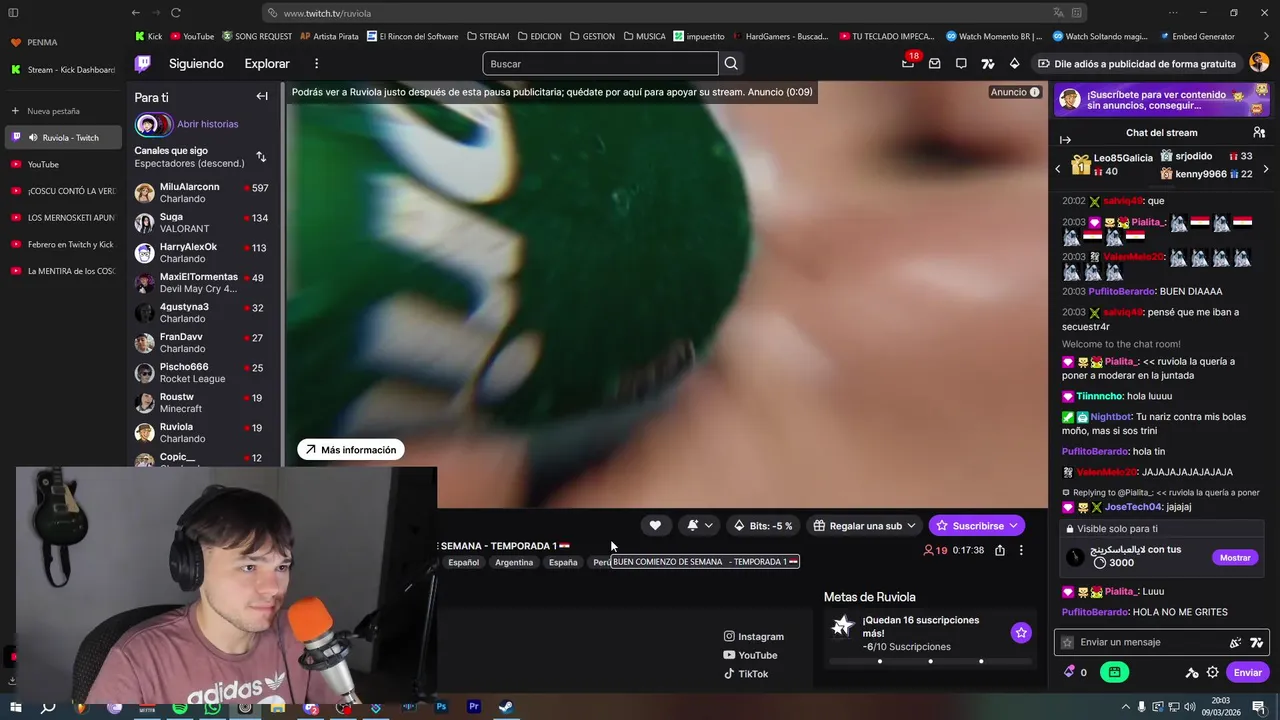Image resolution: width=1280 pixels, height=720 pixels.
Task: Open the Stream - Kick Dashboard tab
Action: (x=62, y=70)
